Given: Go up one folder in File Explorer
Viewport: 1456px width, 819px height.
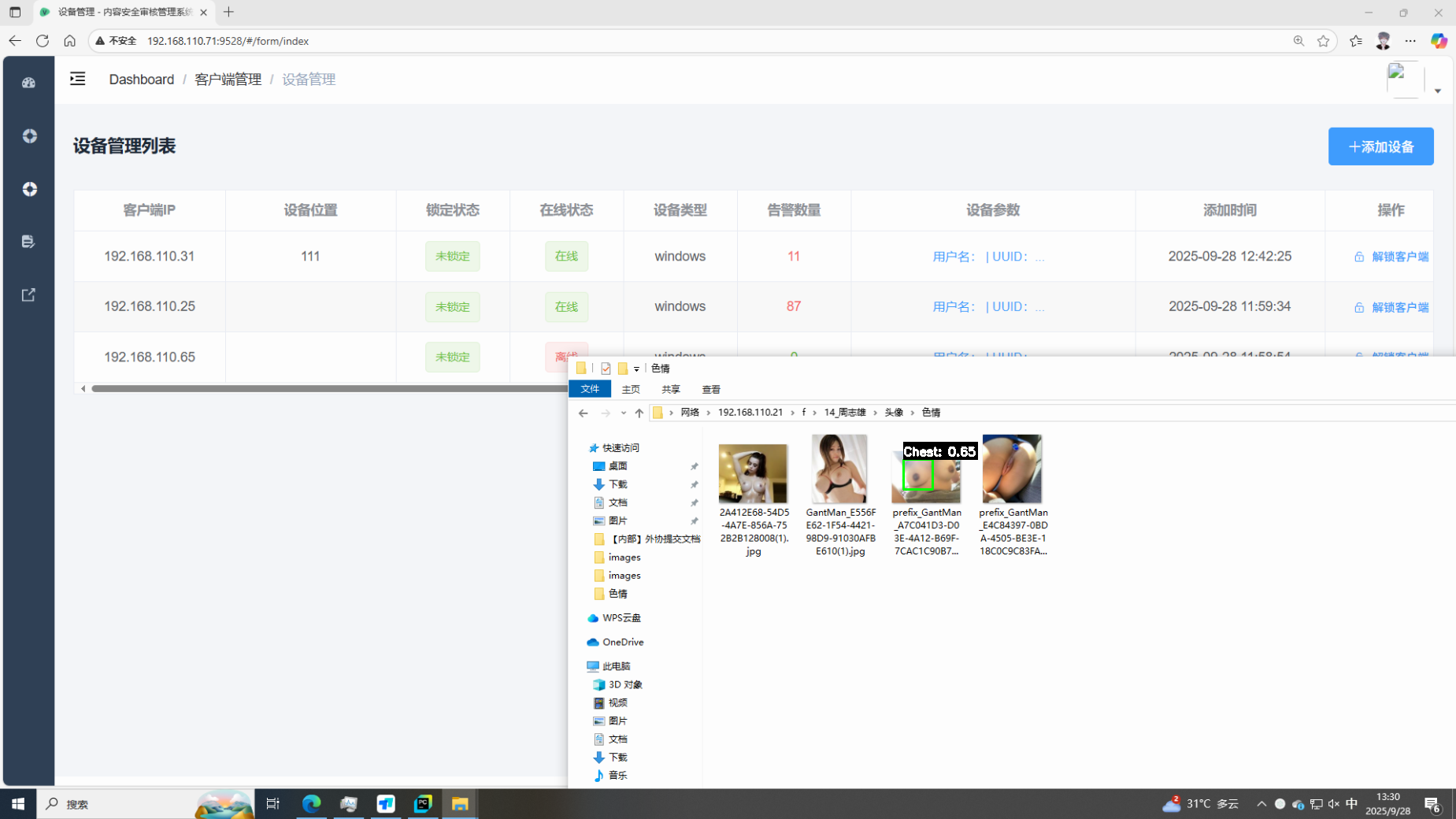Looking at the screenshot, I should (x=639, y=413).
